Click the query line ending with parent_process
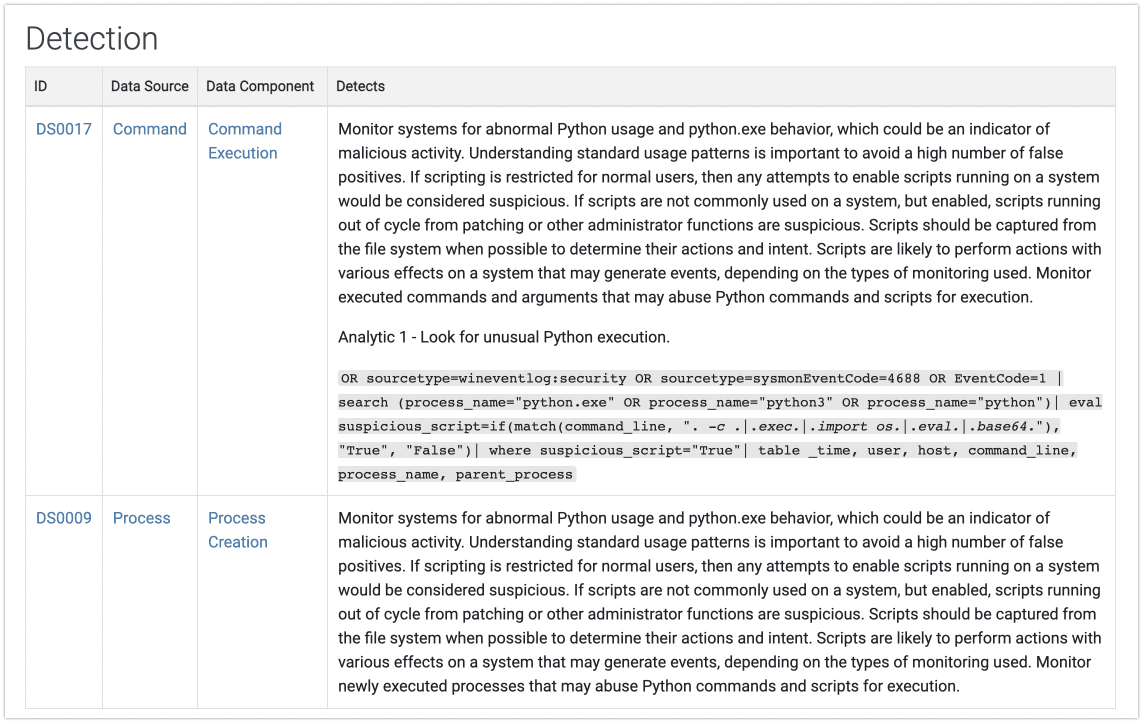This screenshot has height=723, width=1143. 456,475
